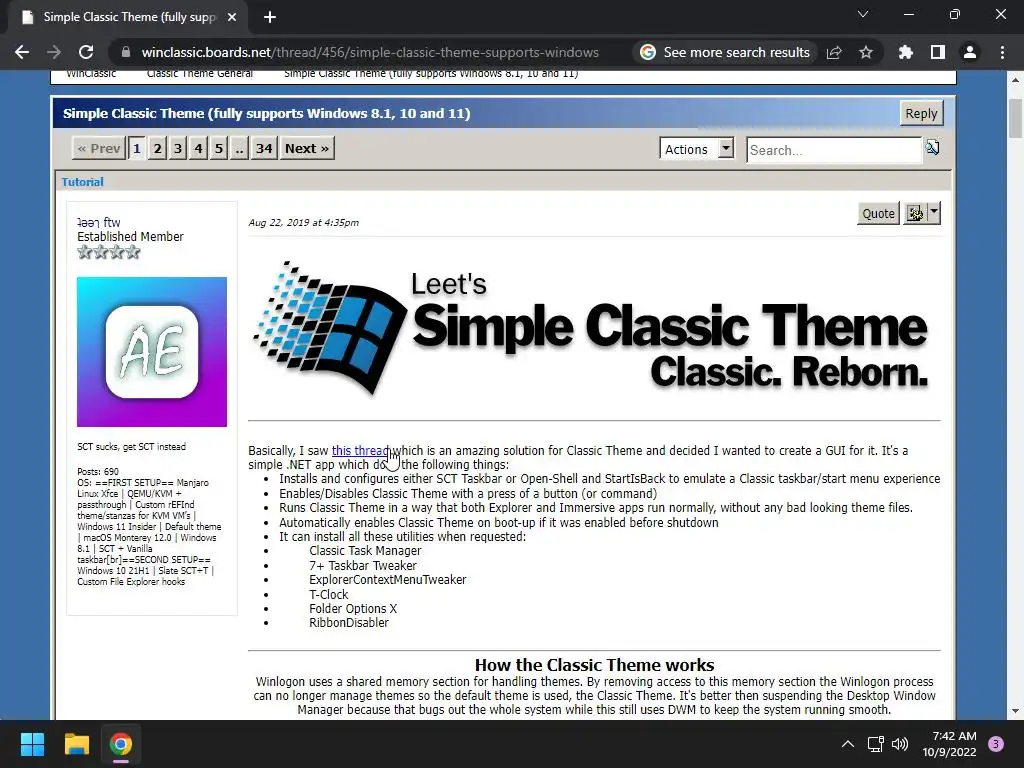The height and width of the screenshot is (768, 1024).
Task: Click the 'Posts: 690' text
Action: point(98,472)
